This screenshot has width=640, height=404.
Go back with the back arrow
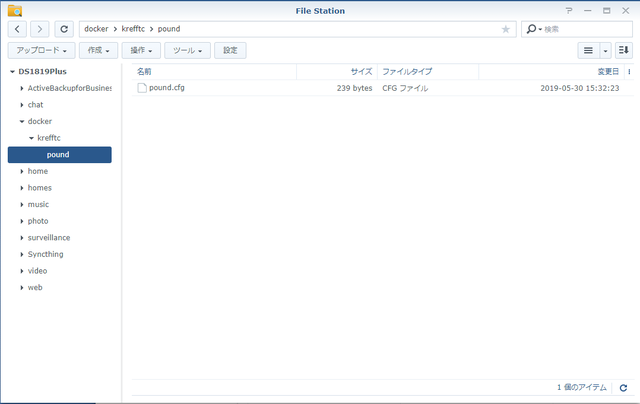tap(17, 29)
